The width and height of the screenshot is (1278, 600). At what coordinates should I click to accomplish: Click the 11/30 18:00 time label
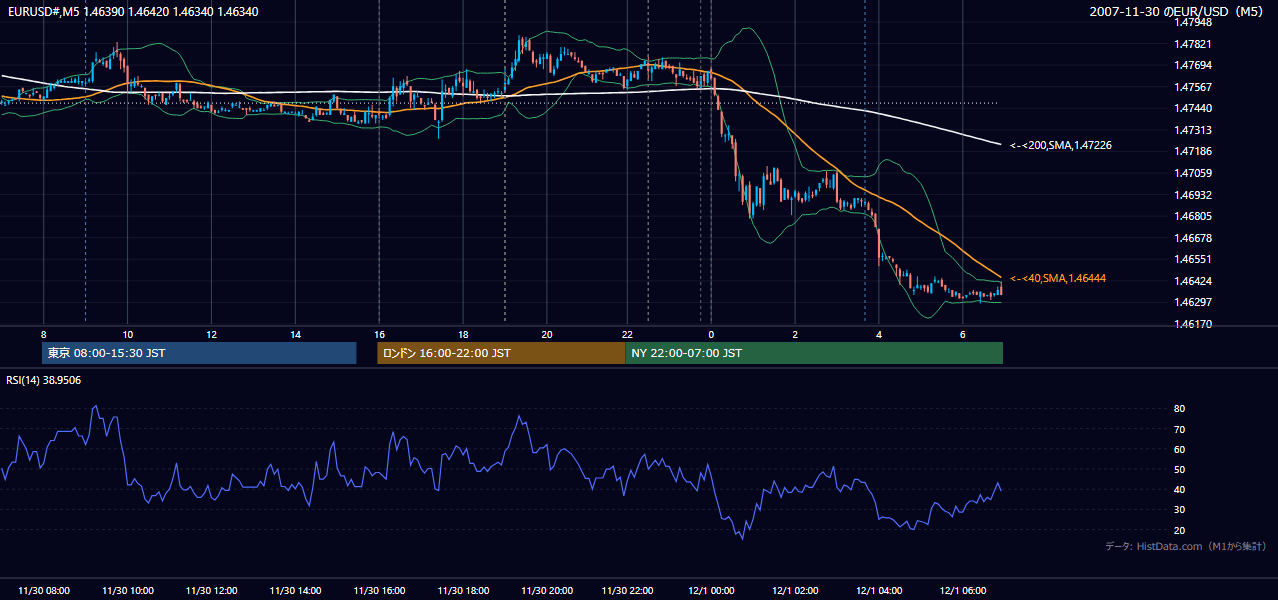pyautogui.click(x=463, y=591)
